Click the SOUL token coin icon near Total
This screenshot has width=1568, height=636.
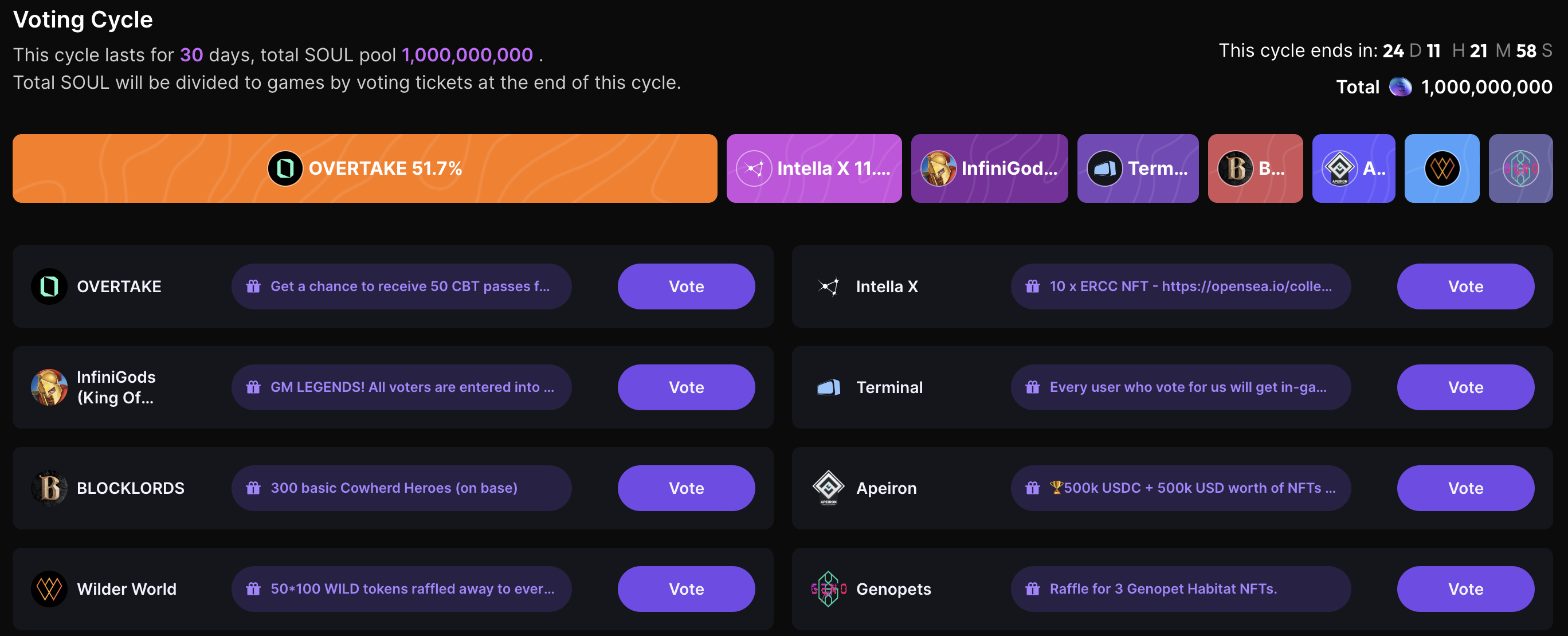pyautogui.click(x=1400, y=87)
